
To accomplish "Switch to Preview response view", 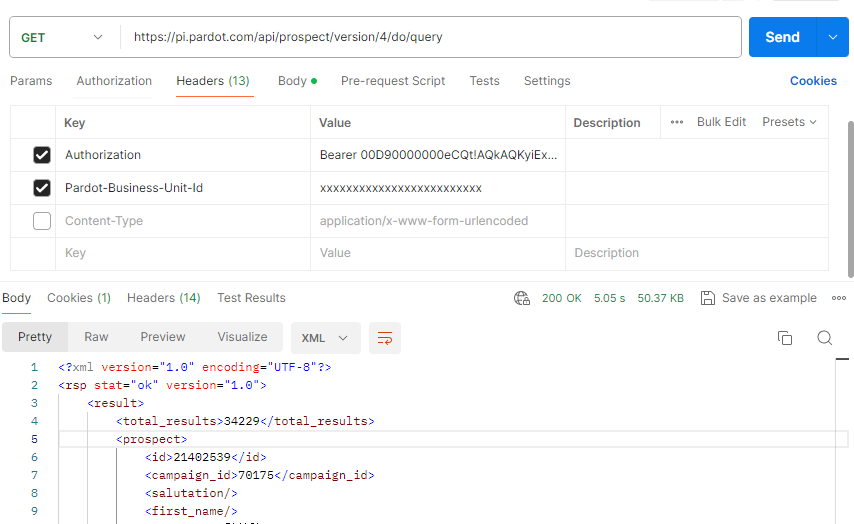I will pyautogui.click(x=163, y=337).
